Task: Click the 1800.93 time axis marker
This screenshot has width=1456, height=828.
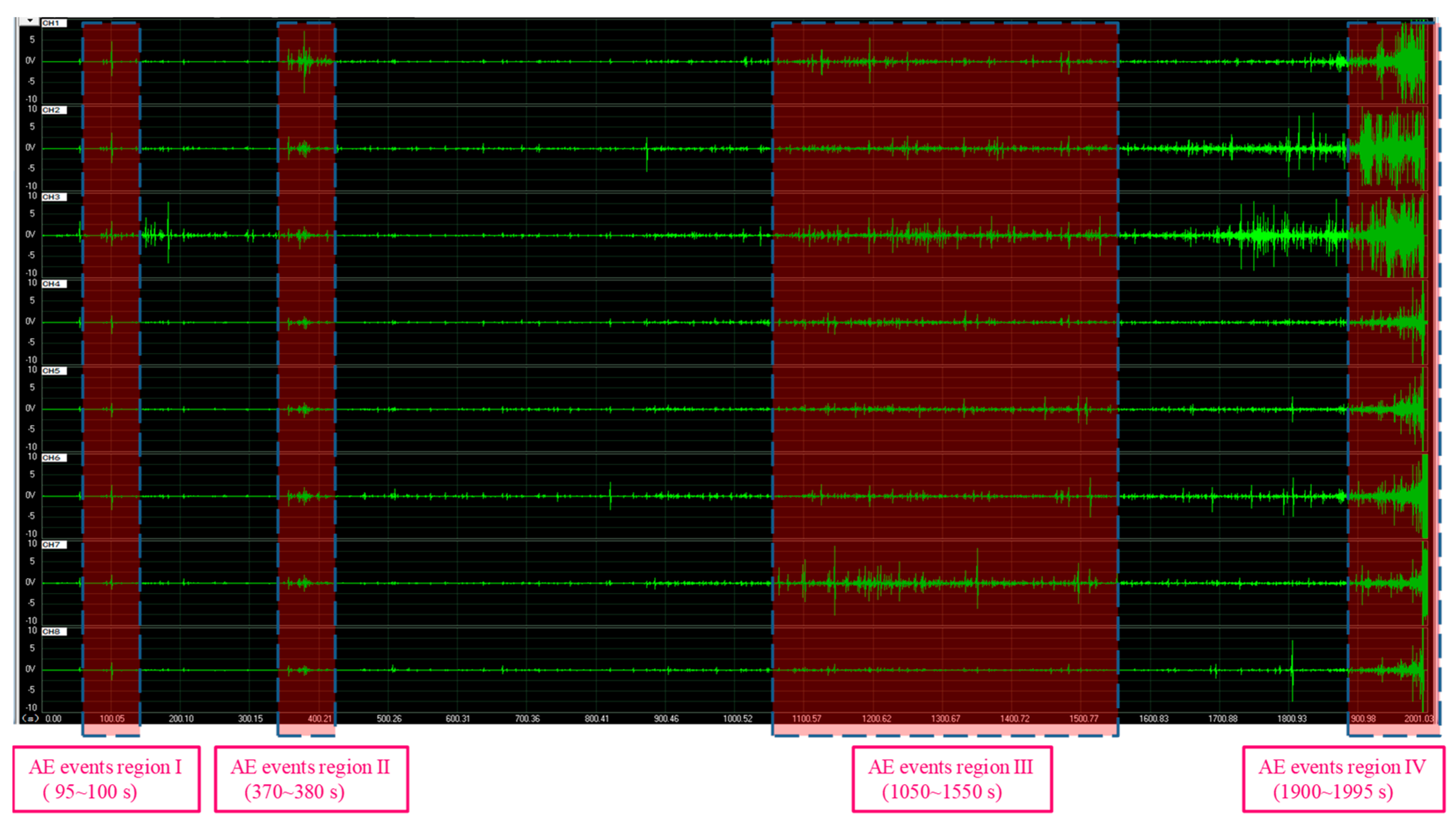Action: point(1292,719)
